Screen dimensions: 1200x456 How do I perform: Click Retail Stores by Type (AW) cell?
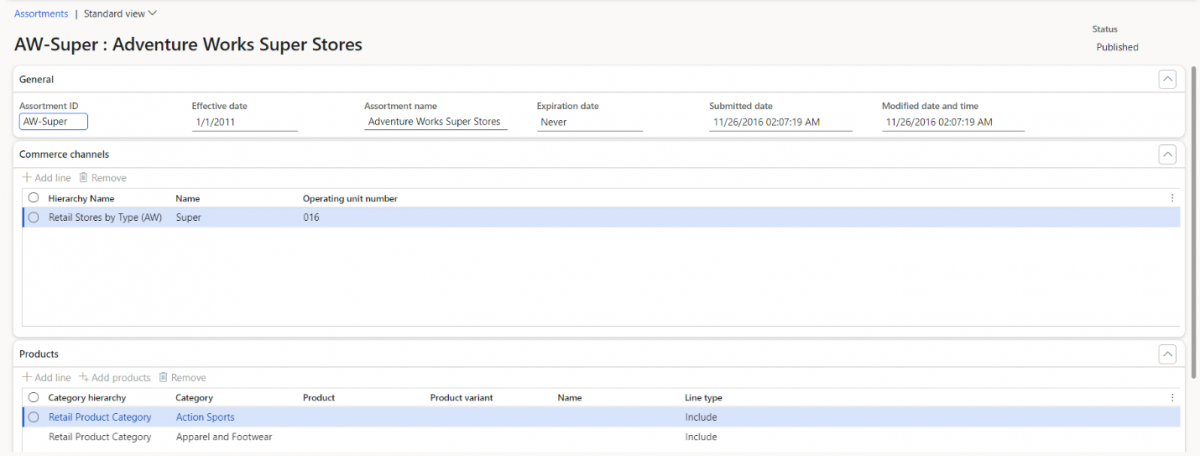click(x=105, y=217)
